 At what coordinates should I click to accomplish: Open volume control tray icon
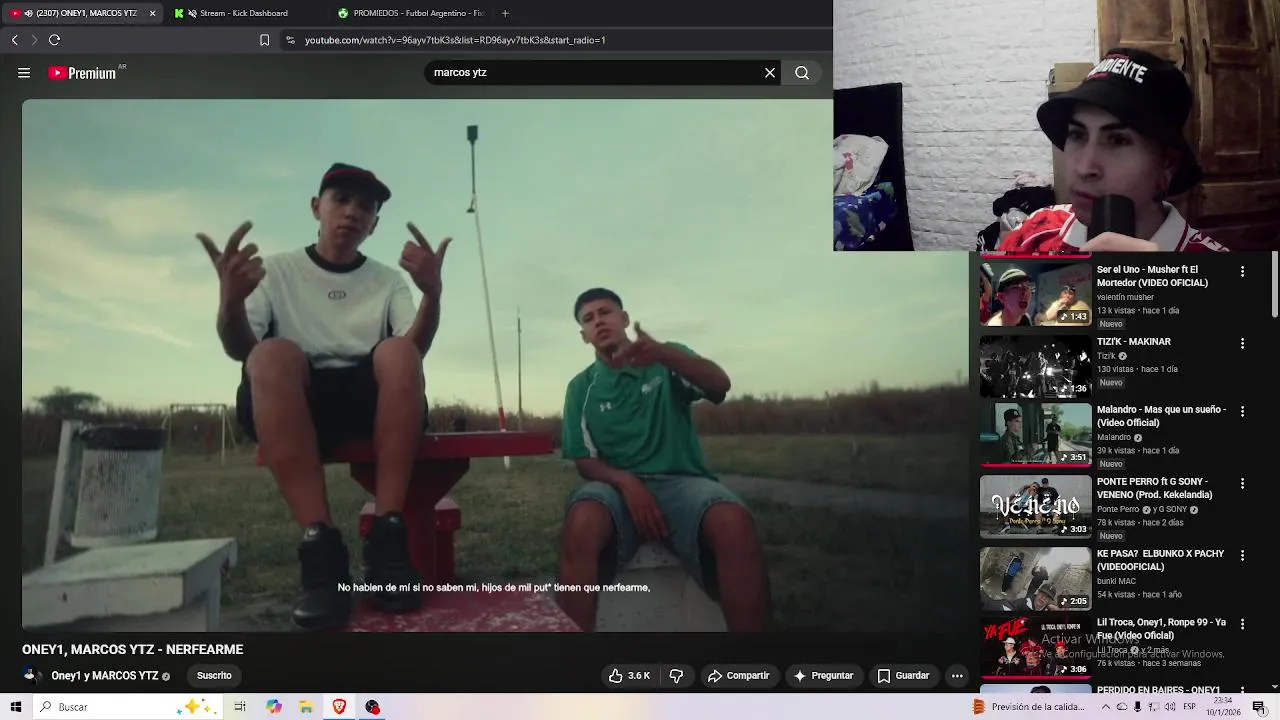(x=1170, y=707)
